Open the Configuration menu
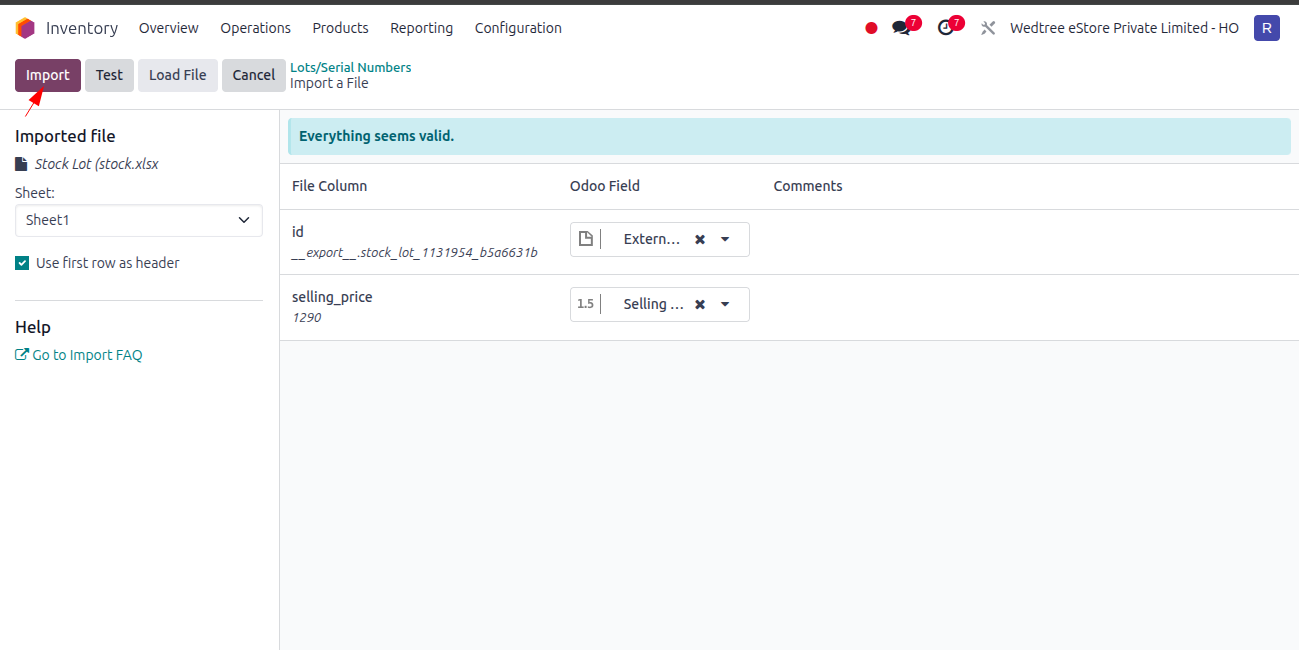1299x650 pixels. pyautogui.click(x=518, y=28)
